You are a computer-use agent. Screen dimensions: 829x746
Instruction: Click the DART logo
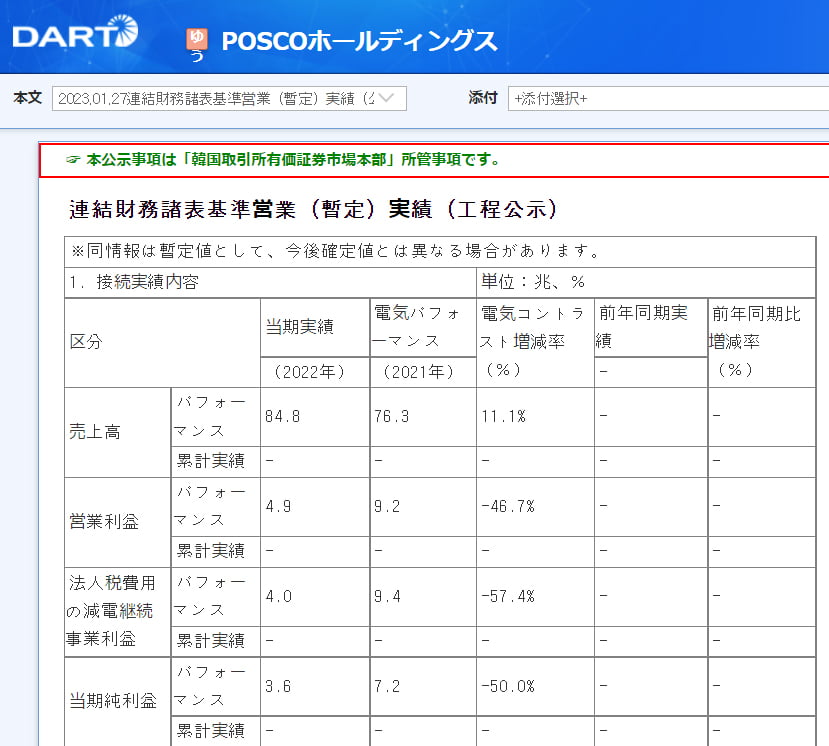click(x=75, y=33)
